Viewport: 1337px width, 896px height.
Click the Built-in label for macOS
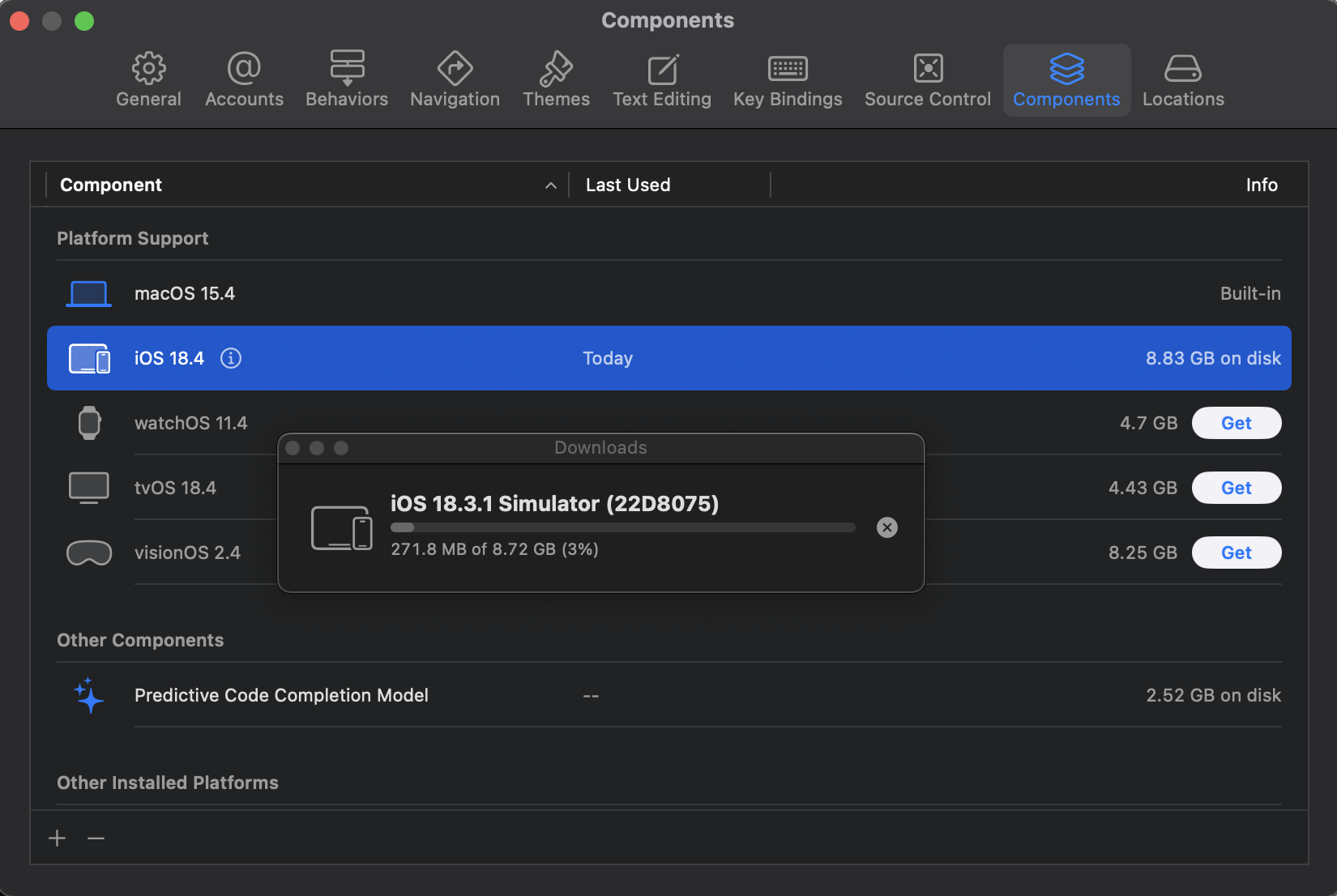click(x=1250, y=293)
